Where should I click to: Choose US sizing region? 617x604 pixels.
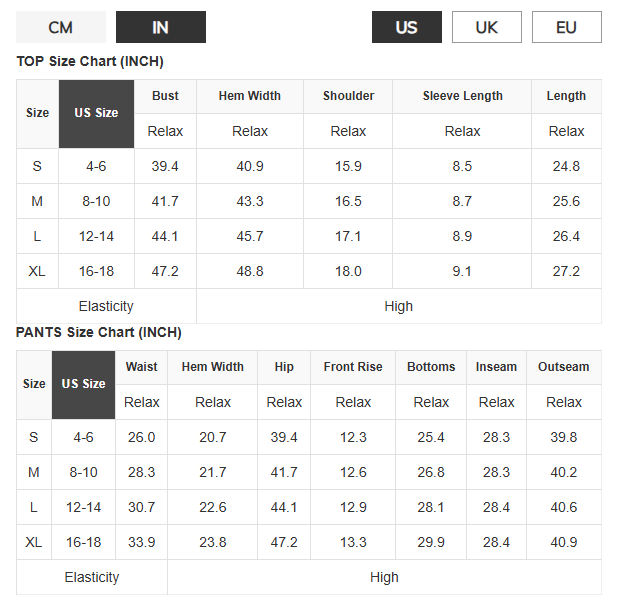click(406, 27)
